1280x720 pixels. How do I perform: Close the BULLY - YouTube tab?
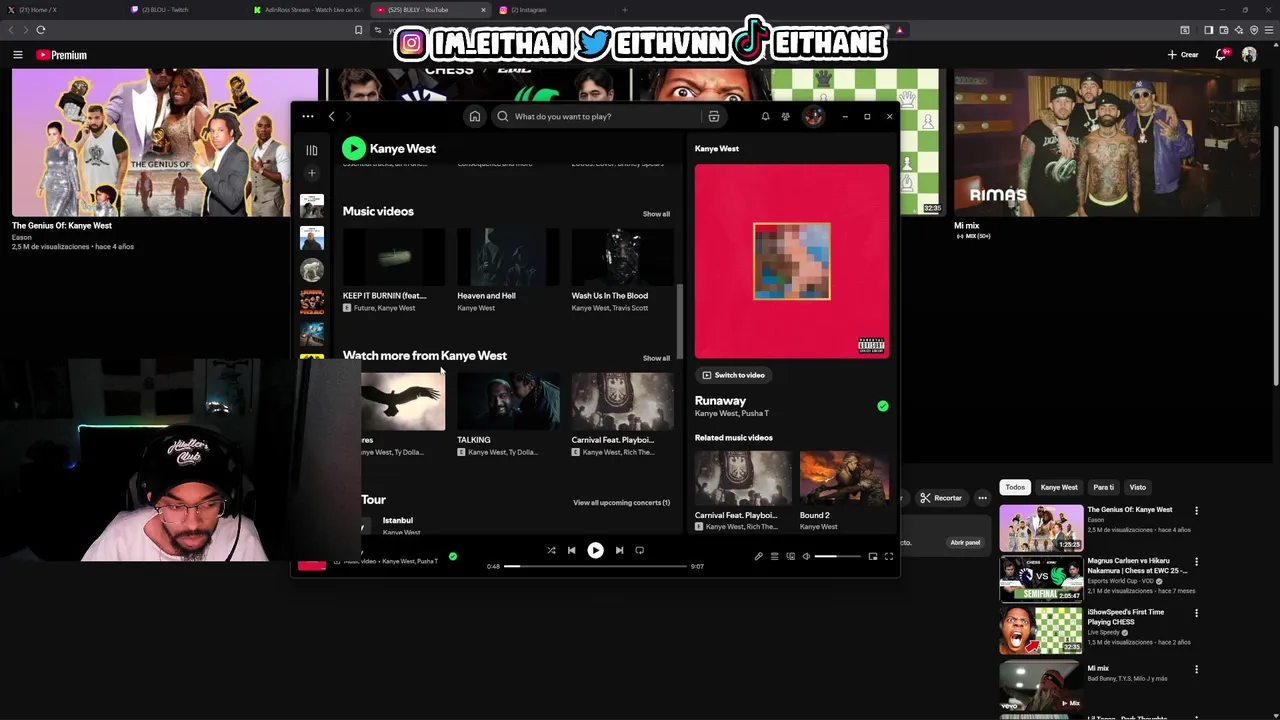click(484, 10)
